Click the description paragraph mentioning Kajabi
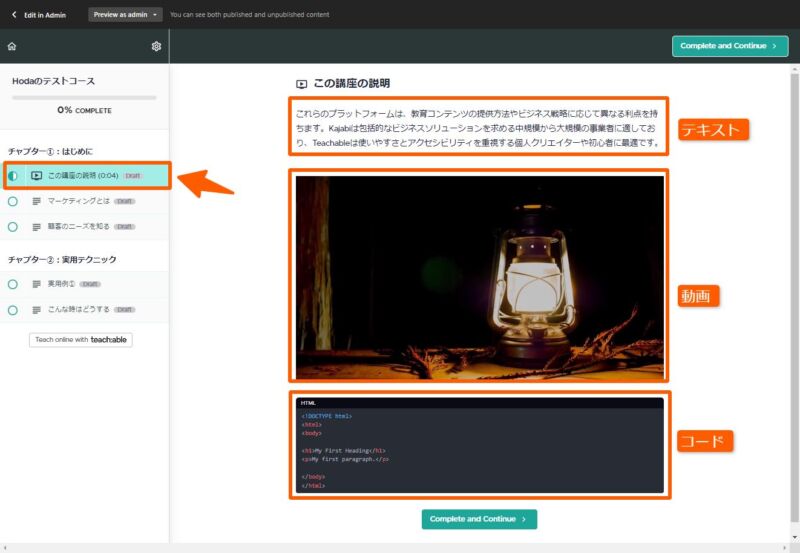Image resolution: width=800 pixels, height=553 pixels. [478, 128]
